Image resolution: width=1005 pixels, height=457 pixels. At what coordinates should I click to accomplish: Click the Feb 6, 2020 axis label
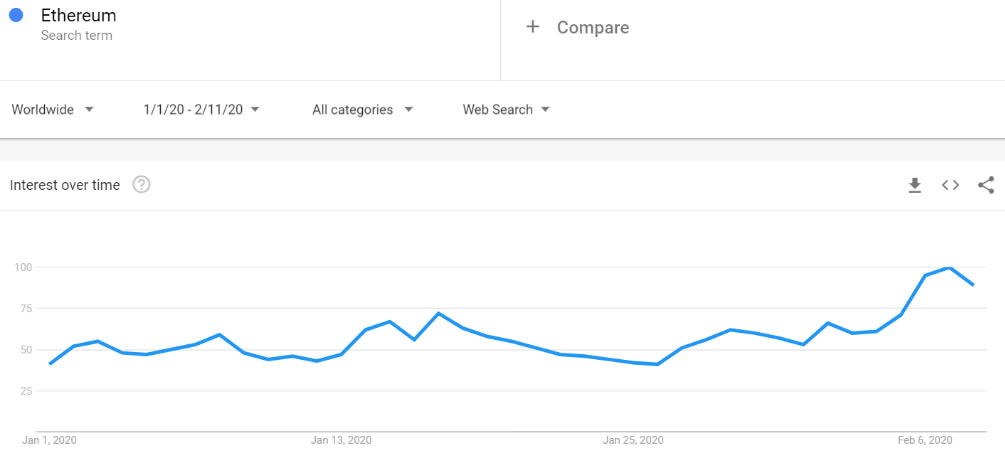pyautogui.click(x=925, y=440)
